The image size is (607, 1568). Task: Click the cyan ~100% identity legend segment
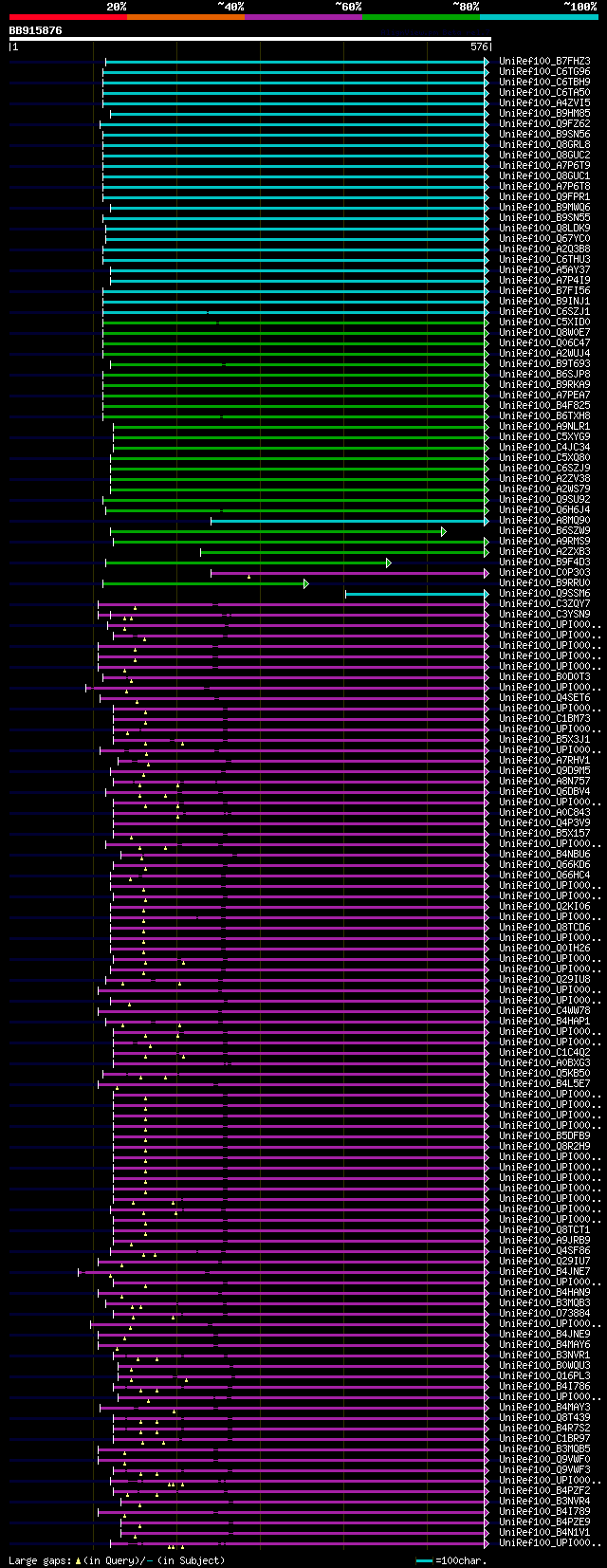click(x=538, y=17)
